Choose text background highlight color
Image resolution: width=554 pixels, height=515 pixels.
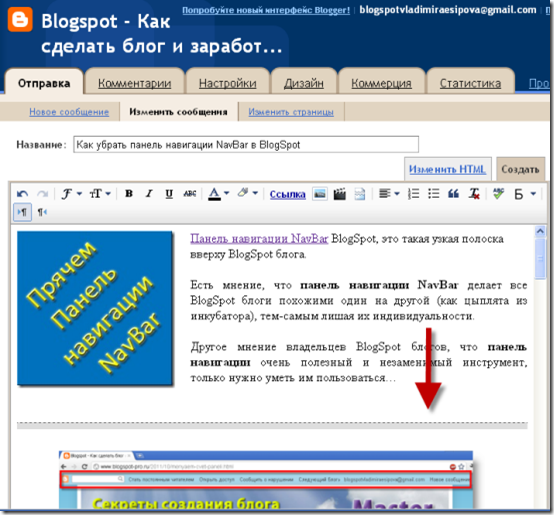243,193
